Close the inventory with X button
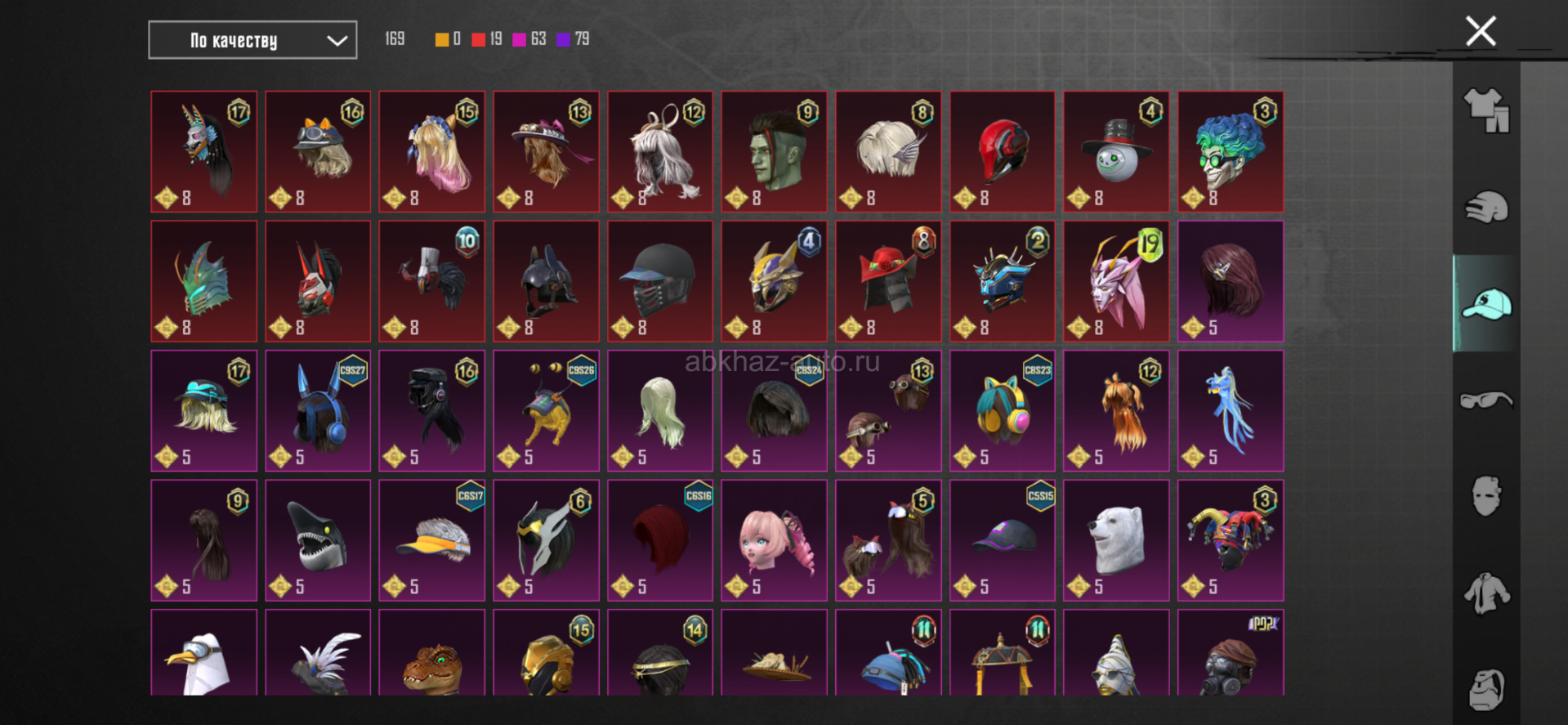 click(1481, 32)
